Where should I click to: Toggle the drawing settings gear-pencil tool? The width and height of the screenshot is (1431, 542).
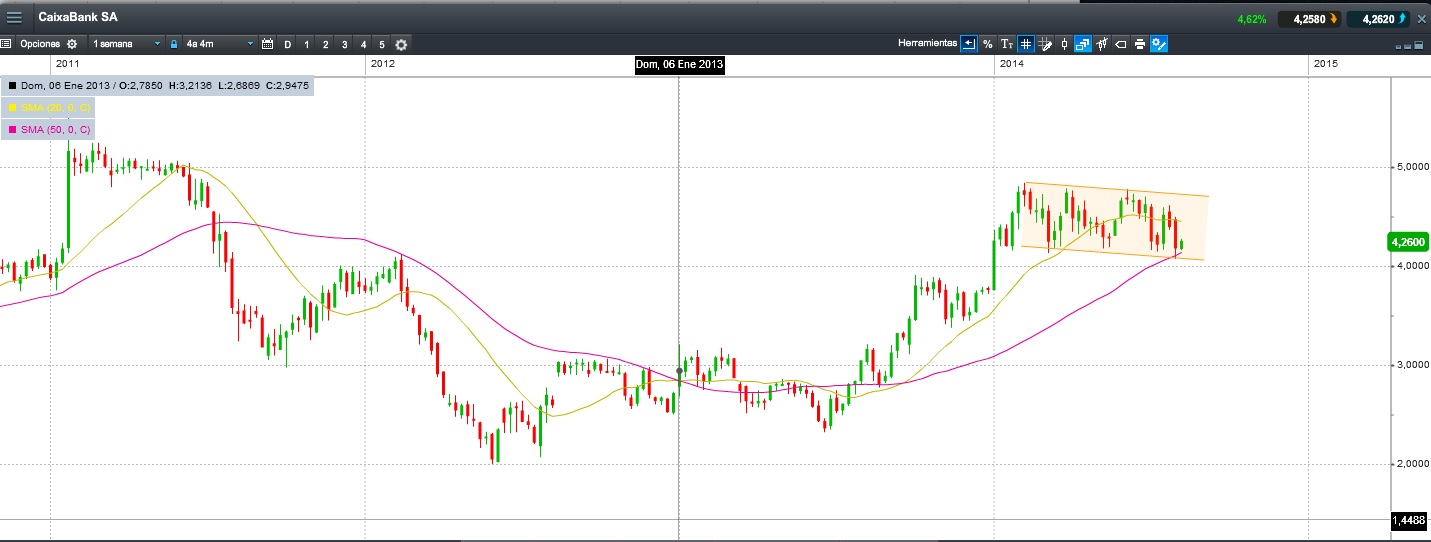point(1159,44)
